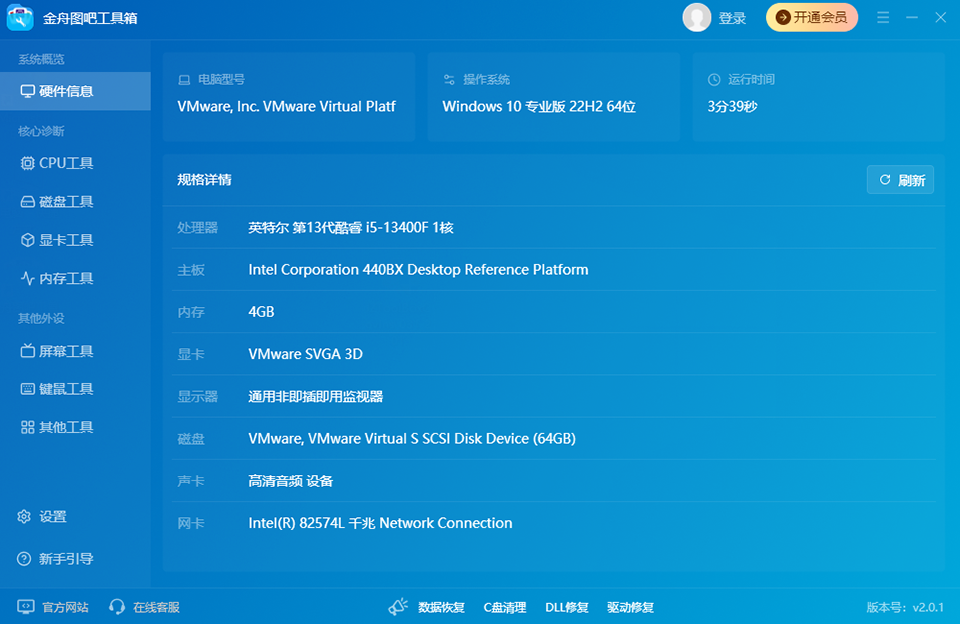The image size is (960, 624).
Task: Click the settings gear icon
Action: pos(24,517)
